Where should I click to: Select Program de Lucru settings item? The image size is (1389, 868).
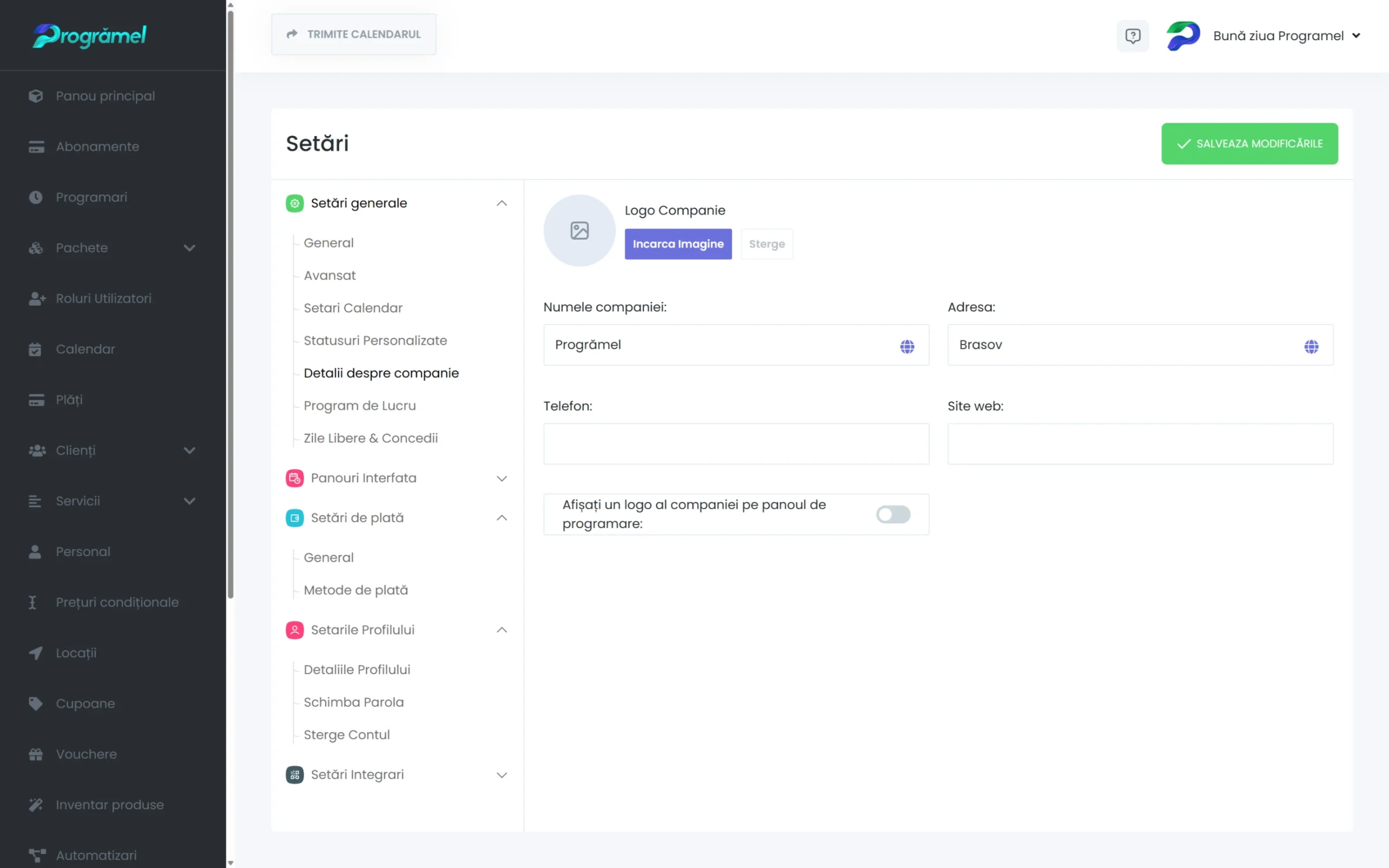click(359, 405)
